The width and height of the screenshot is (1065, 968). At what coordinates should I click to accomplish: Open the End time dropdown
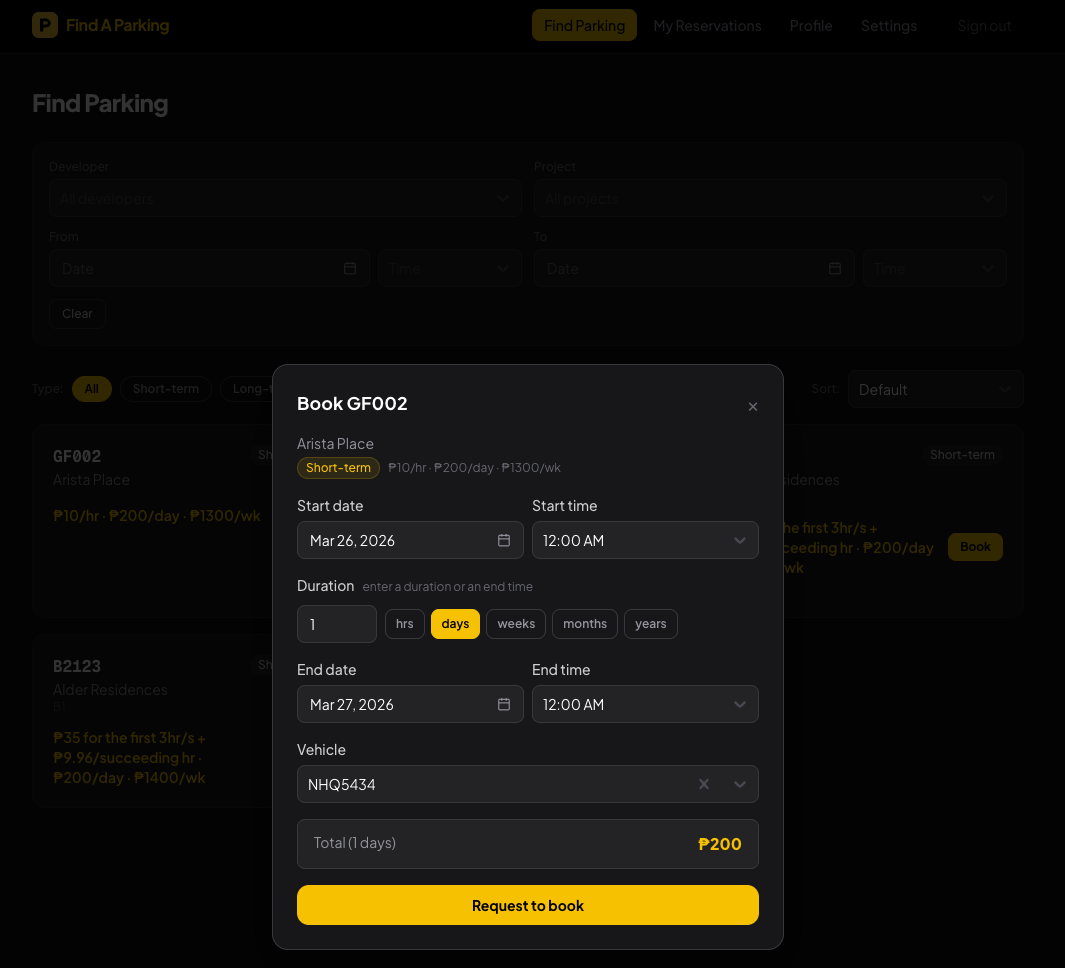pos(645,704)
